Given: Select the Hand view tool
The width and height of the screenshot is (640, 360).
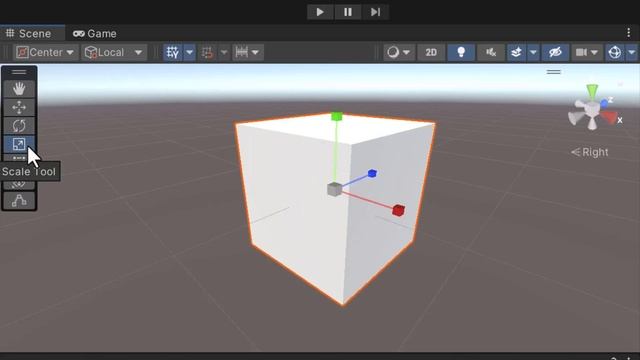Looking at the screenshot, I should 19,89.
